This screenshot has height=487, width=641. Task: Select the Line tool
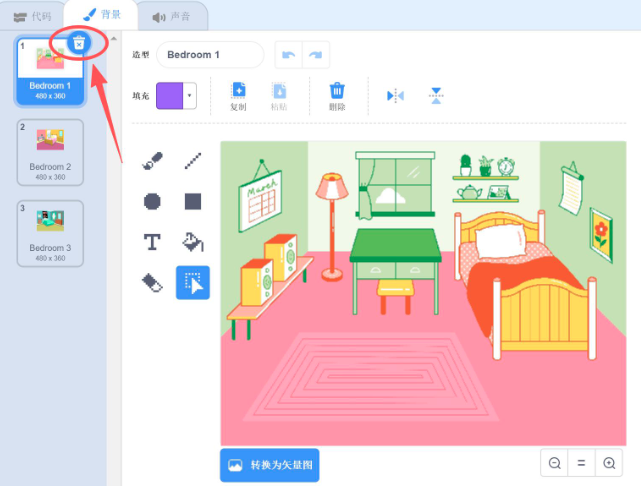pyautogui.click(x=193, y=160)
